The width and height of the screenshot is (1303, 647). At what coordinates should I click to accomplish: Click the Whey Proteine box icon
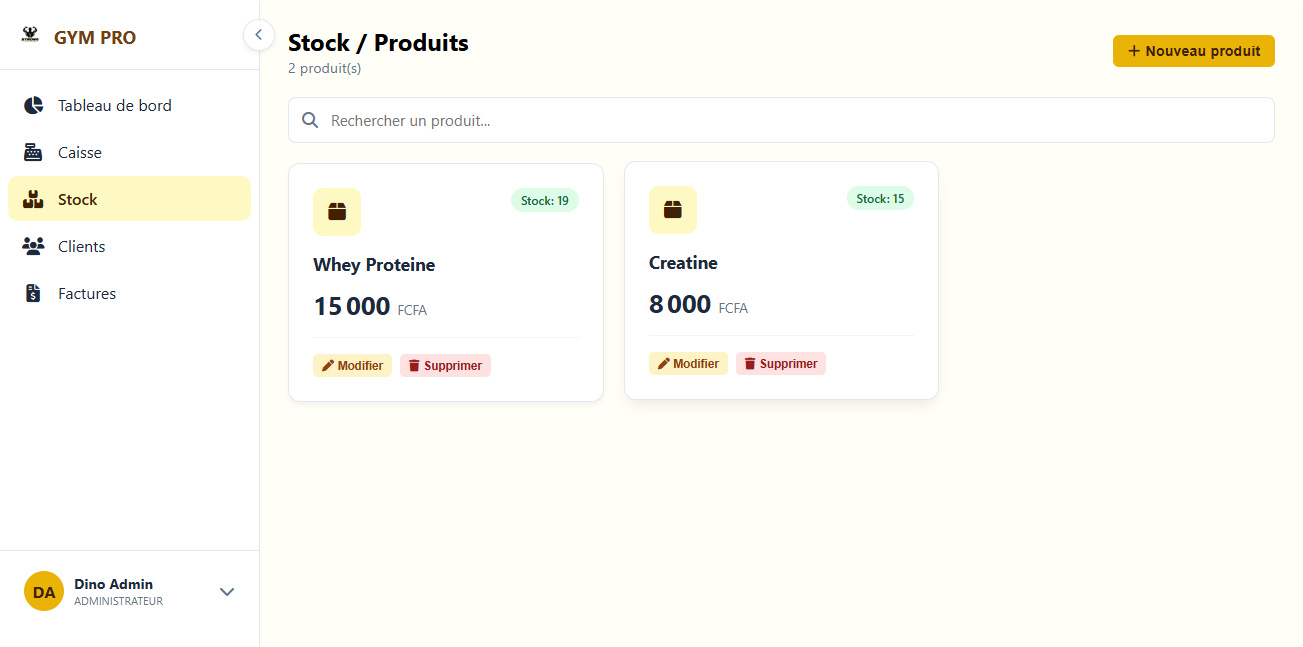[x=337, y=212]
